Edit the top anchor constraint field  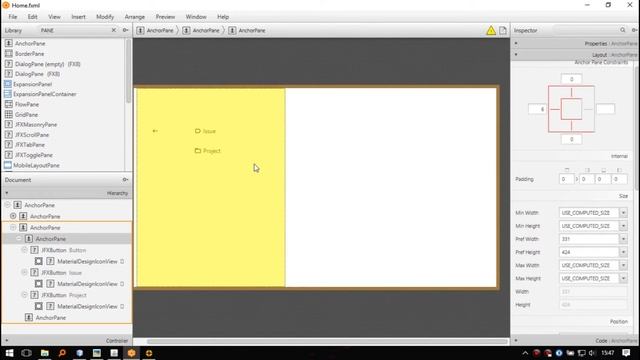571,79
